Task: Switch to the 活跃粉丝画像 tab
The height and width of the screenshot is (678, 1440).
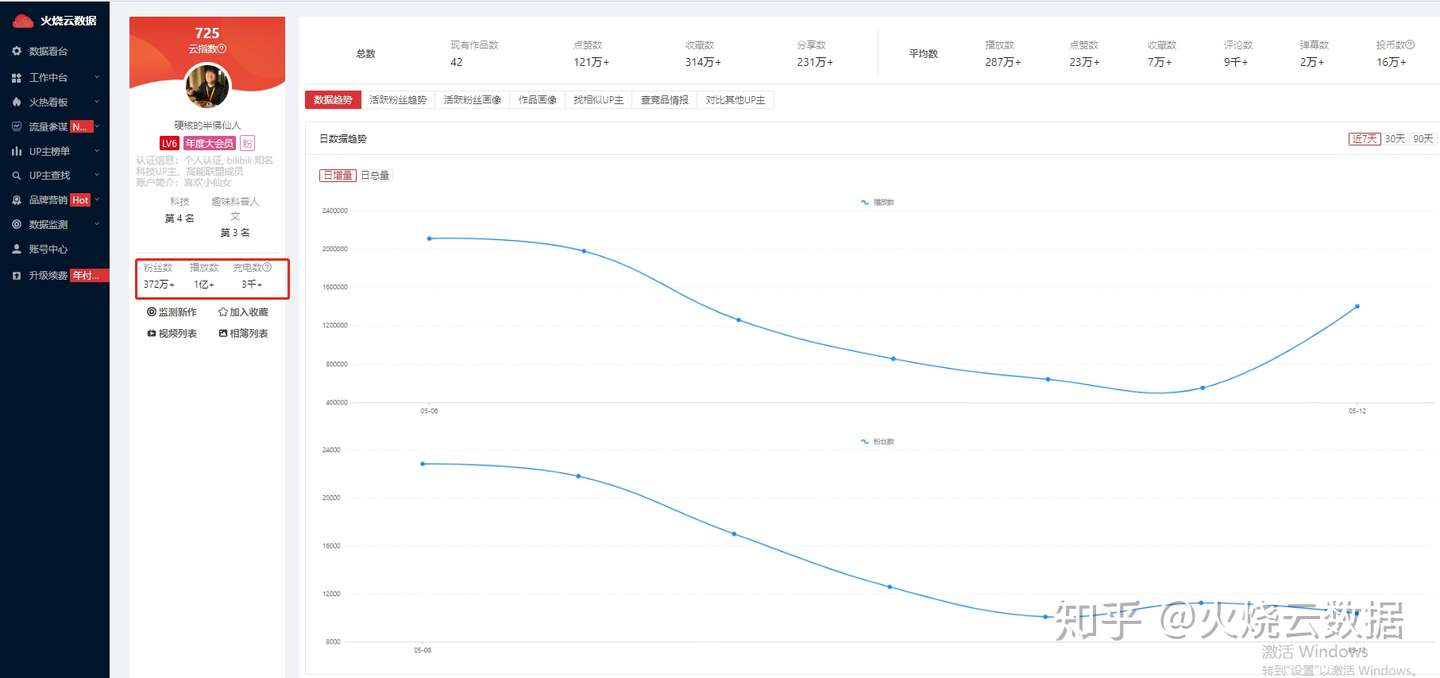Action: point(473,100)
